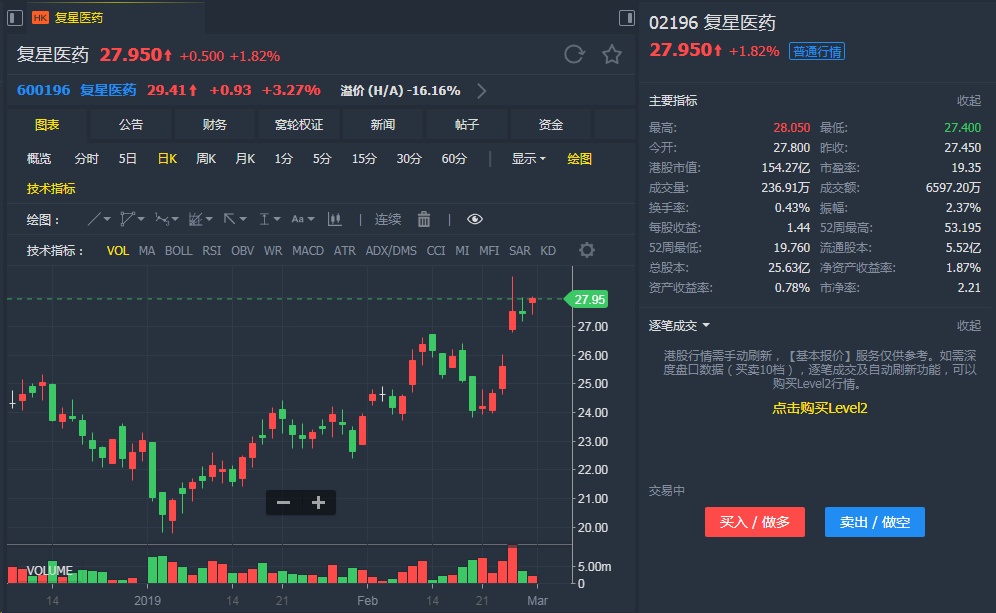This screenshot has width=996, height=613.
Task: Zoom out the chart with the minus button
Action: (283, 502)
